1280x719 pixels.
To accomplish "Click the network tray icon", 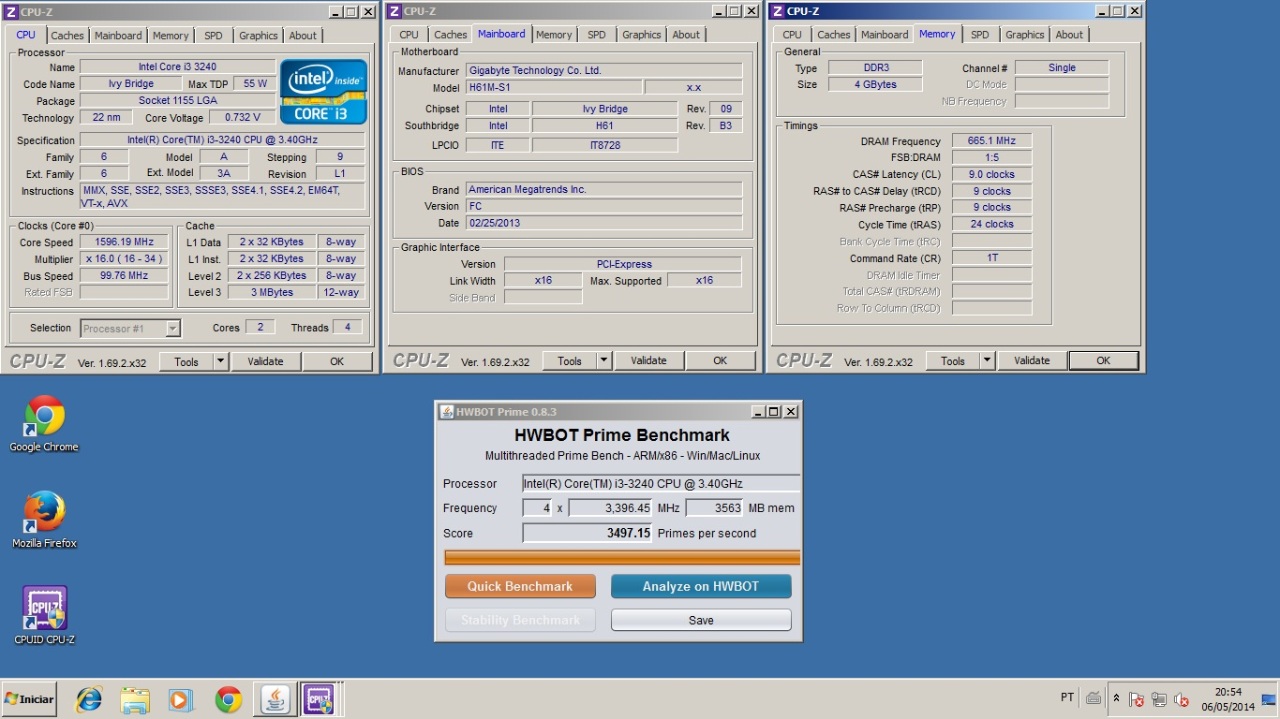I will (1159, 699).
